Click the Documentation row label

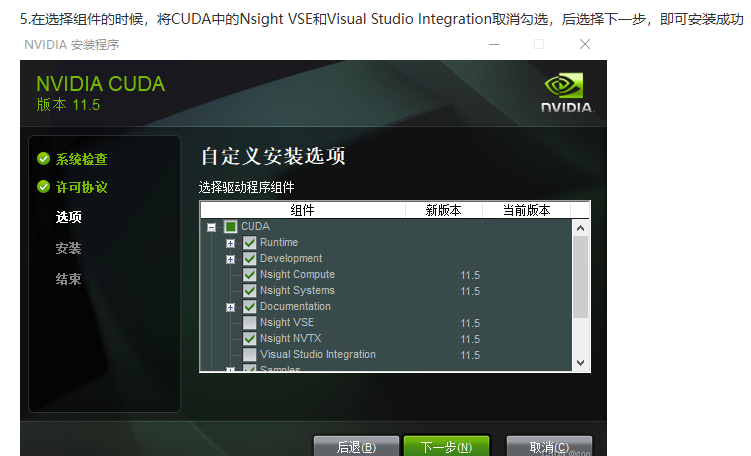pos(296,306)
